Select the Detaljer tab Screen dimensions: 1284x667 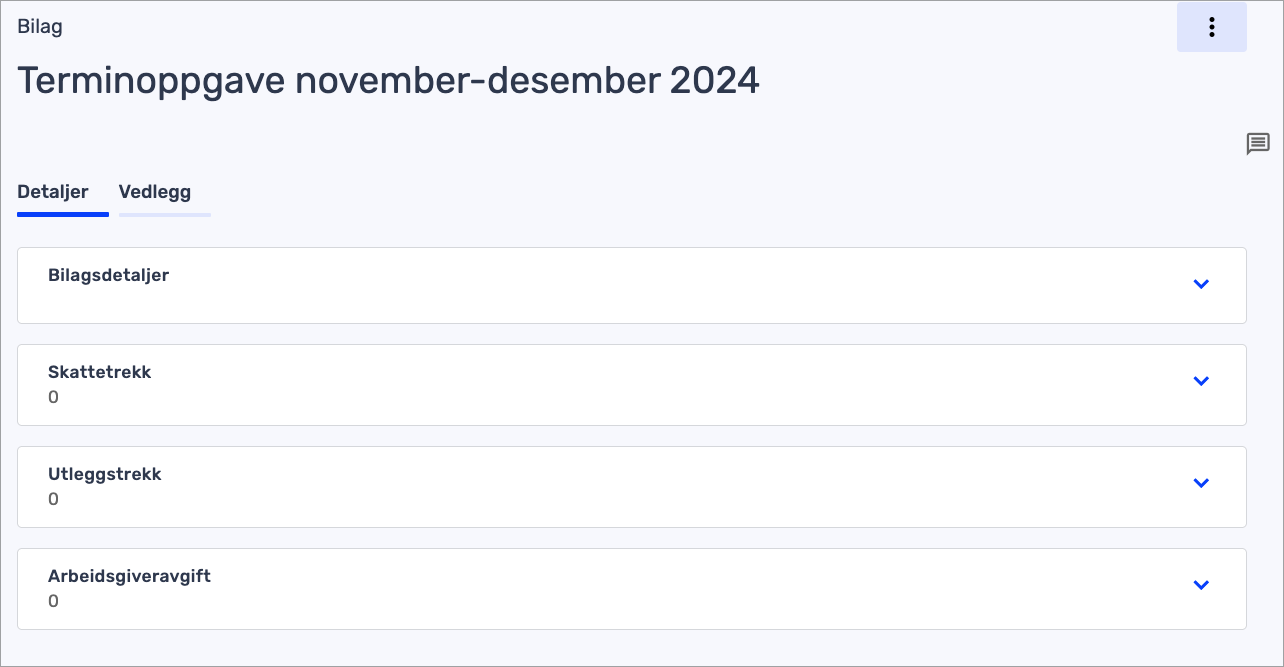(x=53, y=192)
